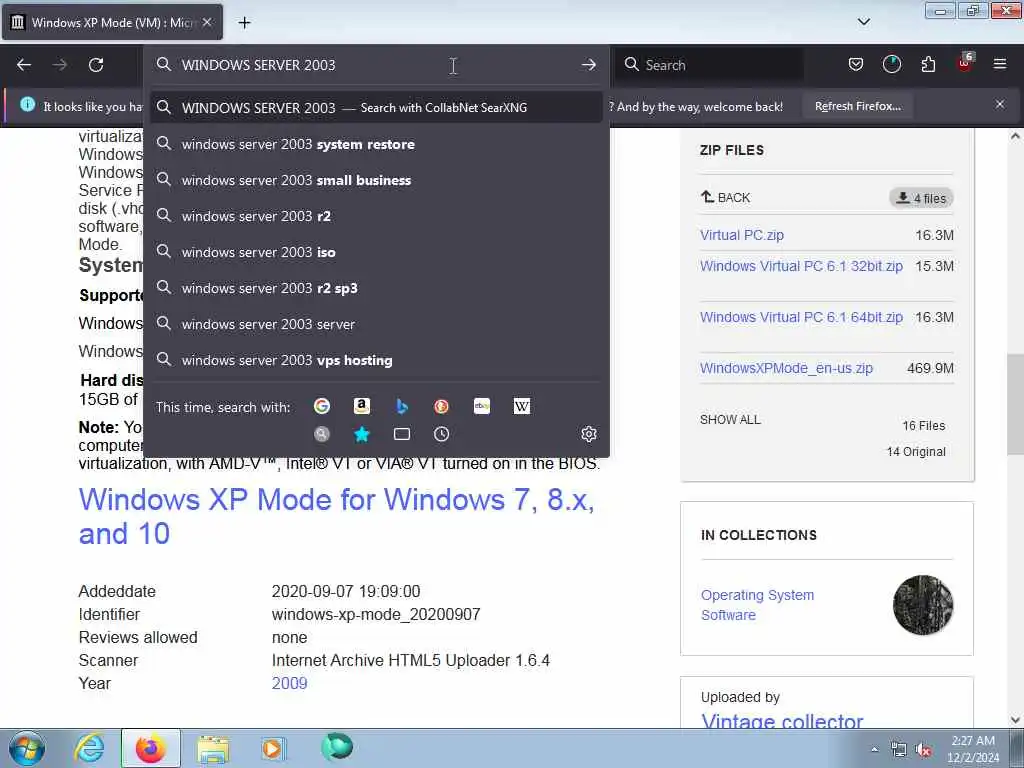
Task: Search this time with eBay
Action: [x=482, y=406]
